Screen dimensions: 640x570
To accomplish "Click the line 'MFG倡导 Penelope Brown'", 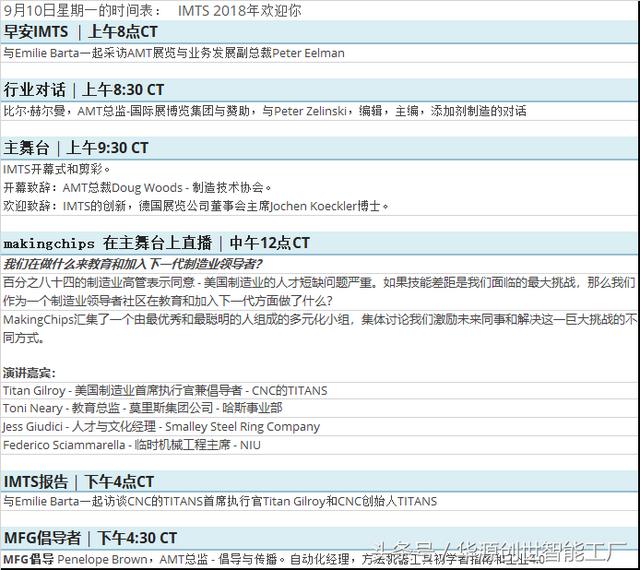I will (x=273, y=559).
